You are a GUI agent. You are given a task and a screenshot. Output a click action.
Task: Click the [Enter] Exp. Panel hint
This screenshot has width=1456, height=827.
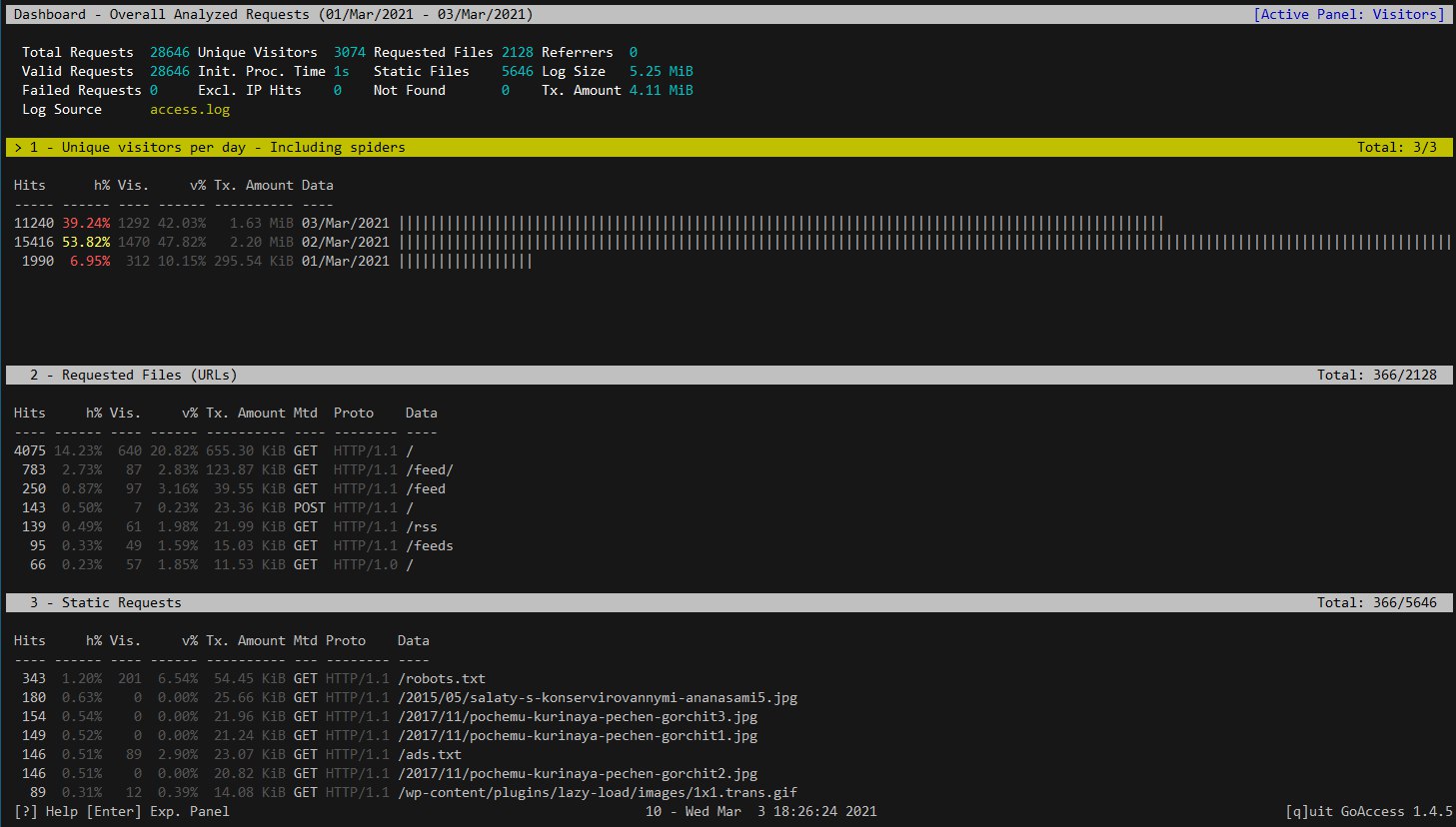[x=158, y=811]
